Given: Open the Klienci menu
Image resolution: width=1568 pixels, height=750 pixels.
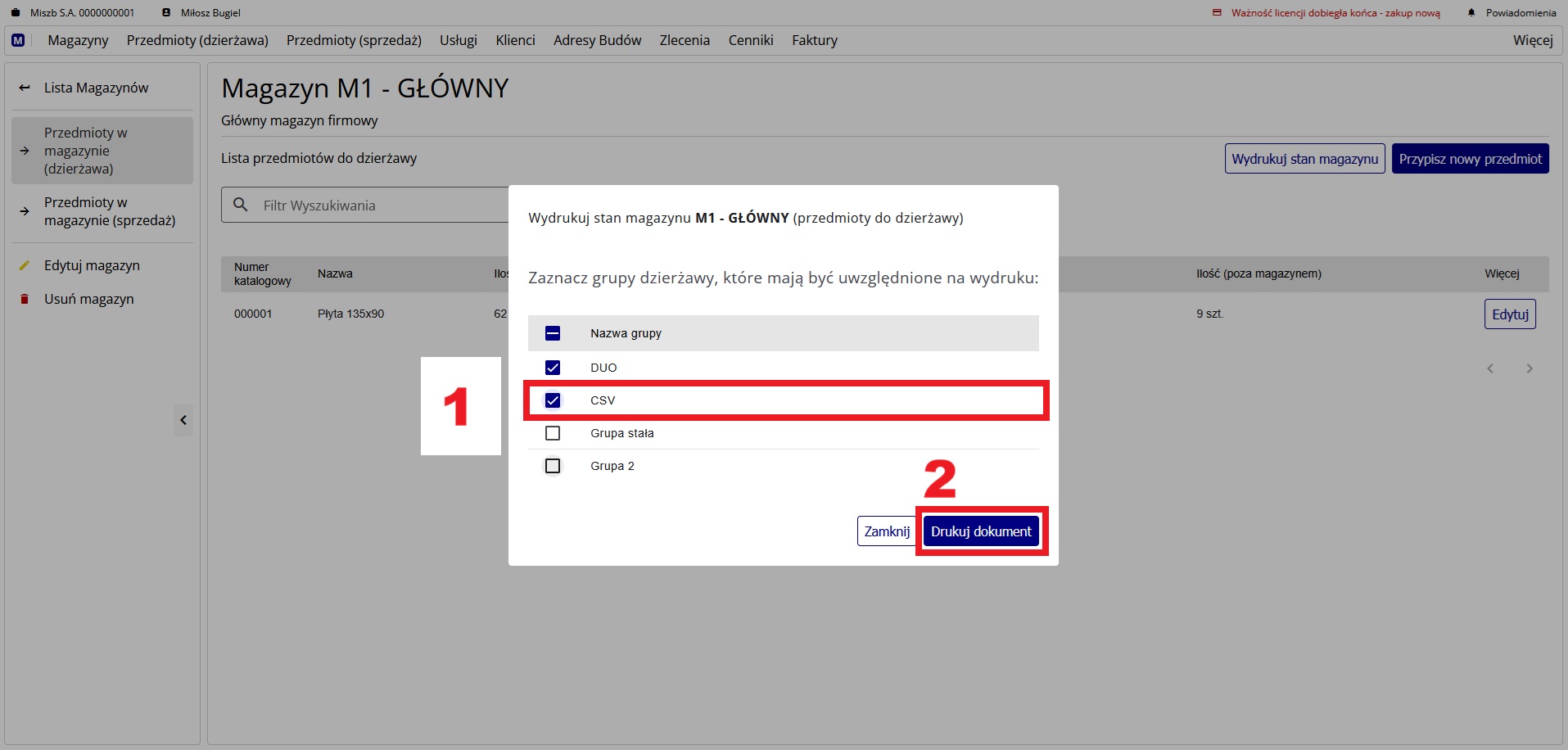Looking at the screenshot, I should [515, 40].
